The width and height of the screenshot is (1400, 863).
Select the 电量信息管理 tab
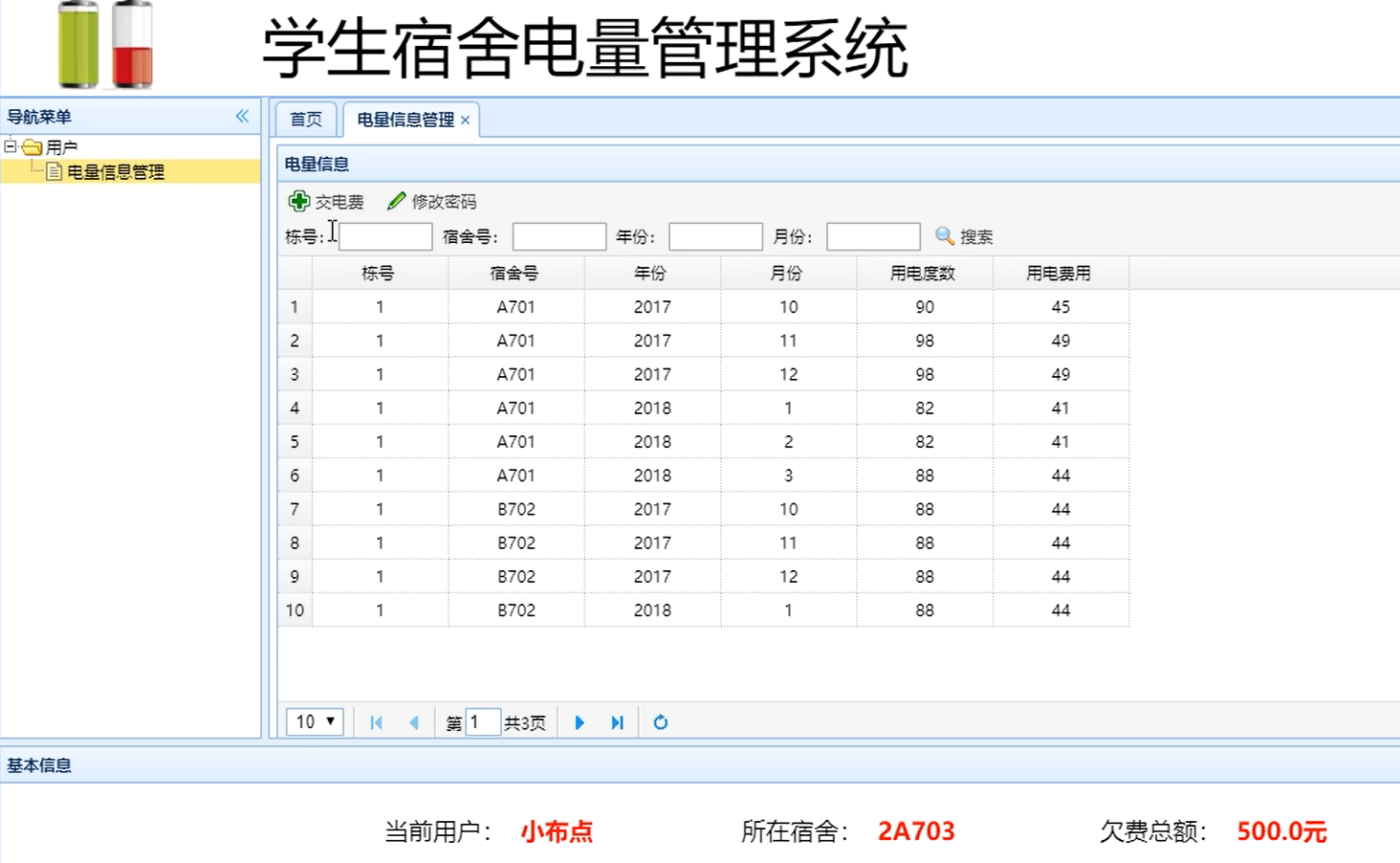405,120
